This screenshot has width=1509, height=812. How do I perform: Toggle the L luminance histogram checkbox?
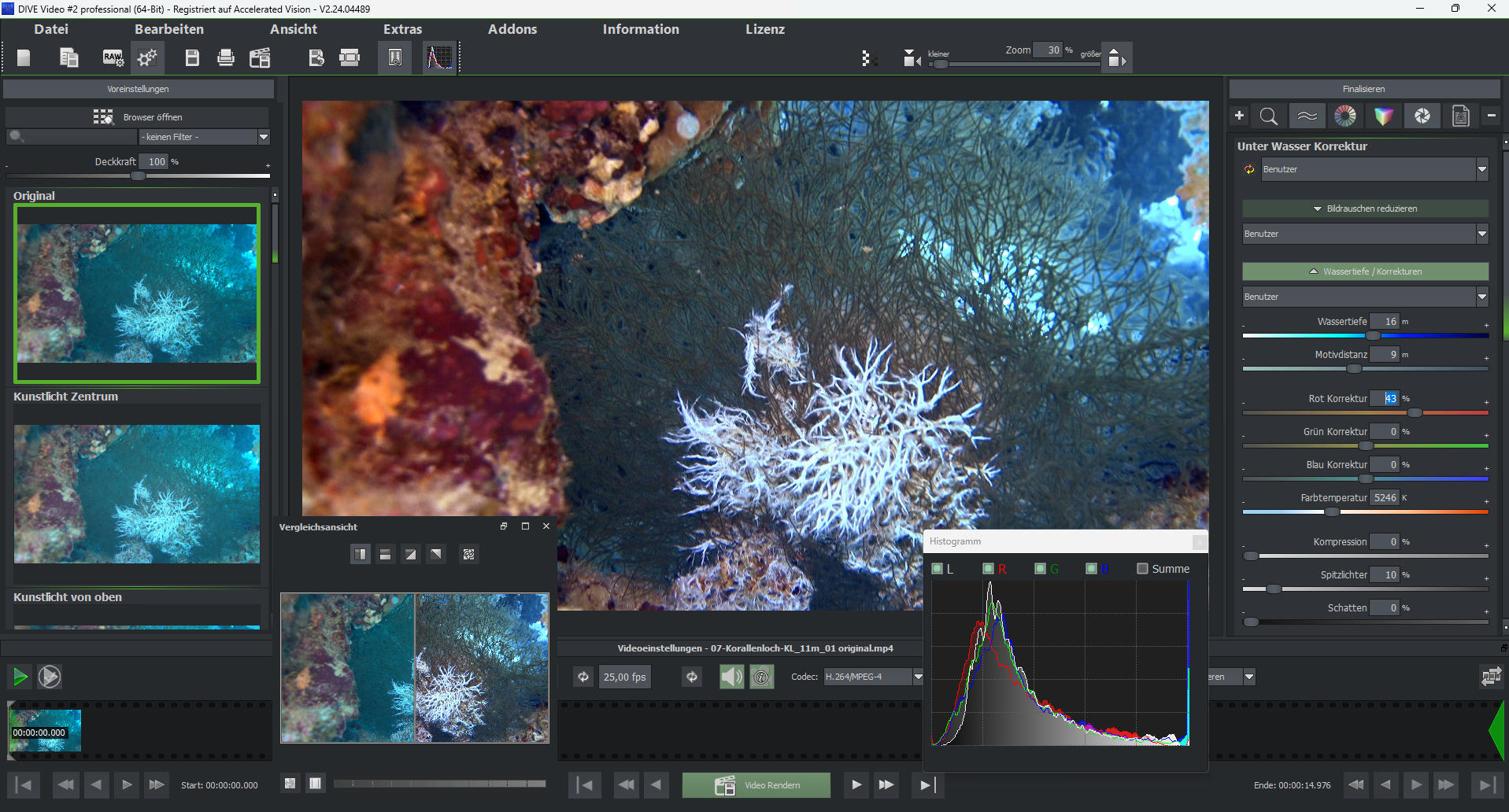click(937, 569)
